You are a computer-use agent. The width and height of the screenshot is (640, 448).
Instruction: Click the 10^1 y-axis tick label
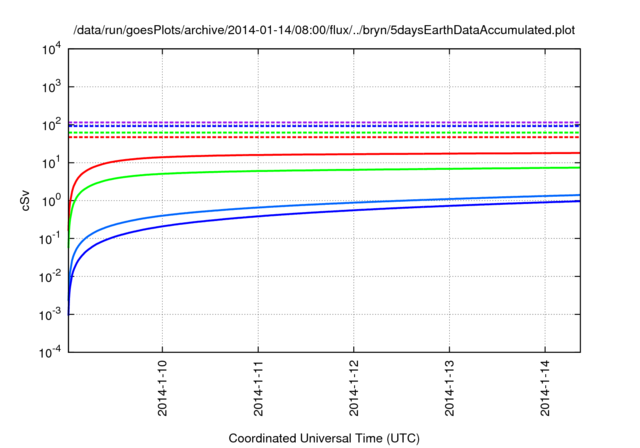[x=52, y=162]
